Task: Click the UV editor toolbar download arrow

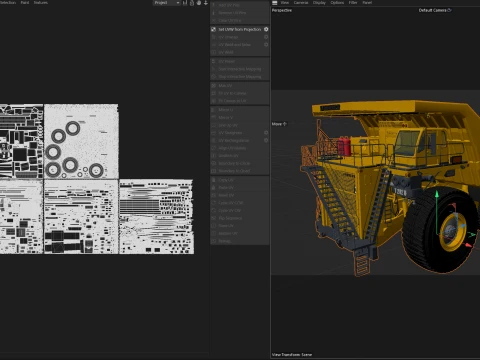Action: coord(206,3)
